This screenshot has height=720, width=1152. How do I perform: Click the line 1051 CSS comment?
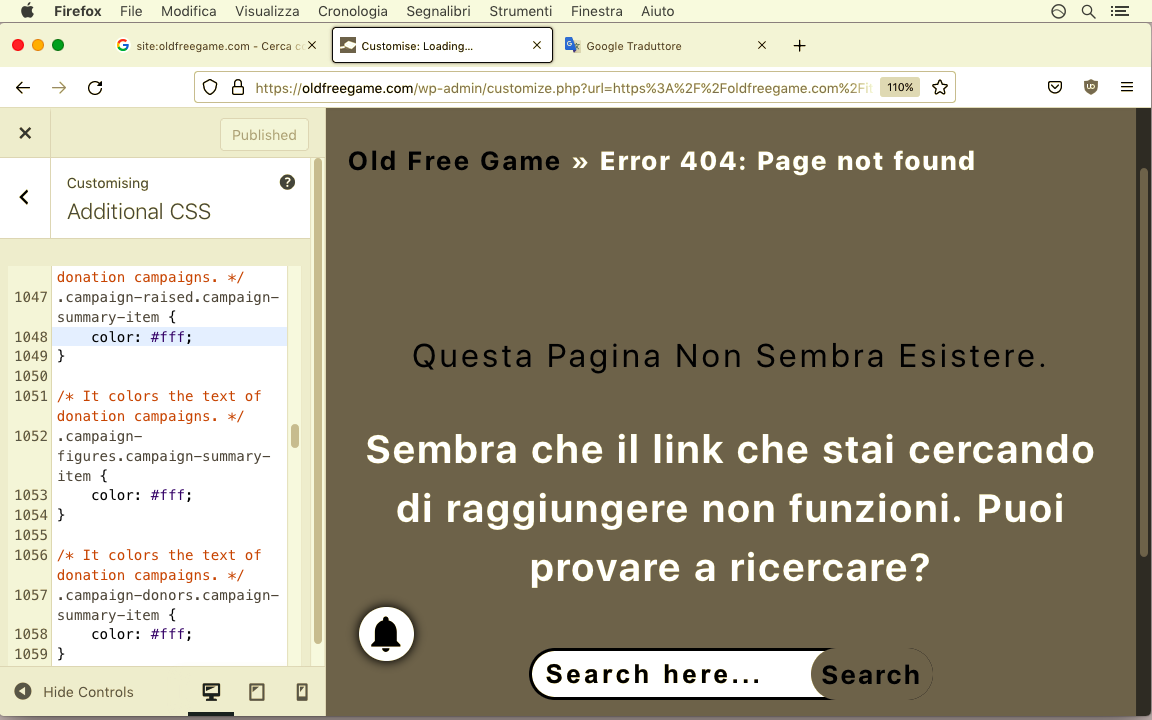[159, 406]
